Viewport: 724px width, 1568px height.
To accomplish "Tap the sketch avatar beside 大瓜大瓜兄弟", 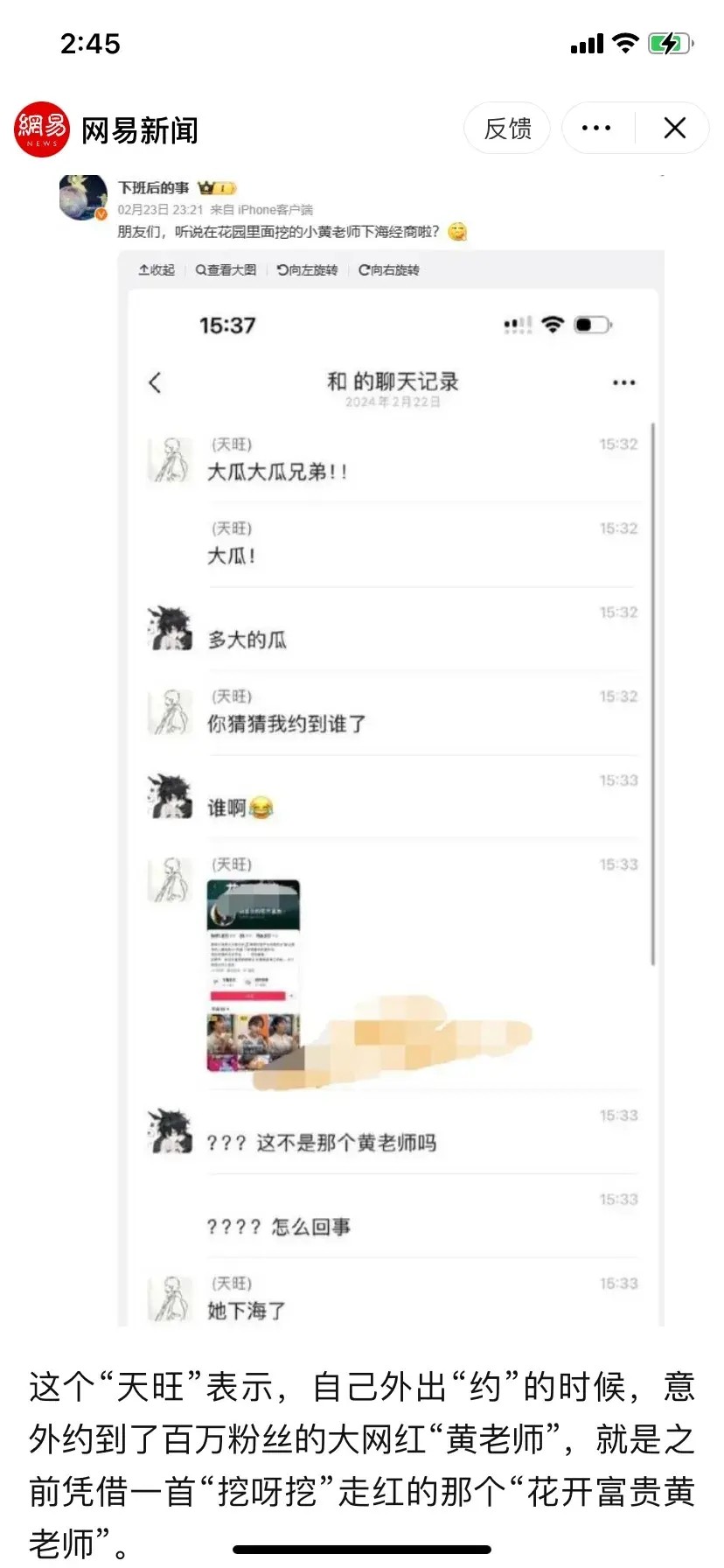I will [x=170, y=461].
